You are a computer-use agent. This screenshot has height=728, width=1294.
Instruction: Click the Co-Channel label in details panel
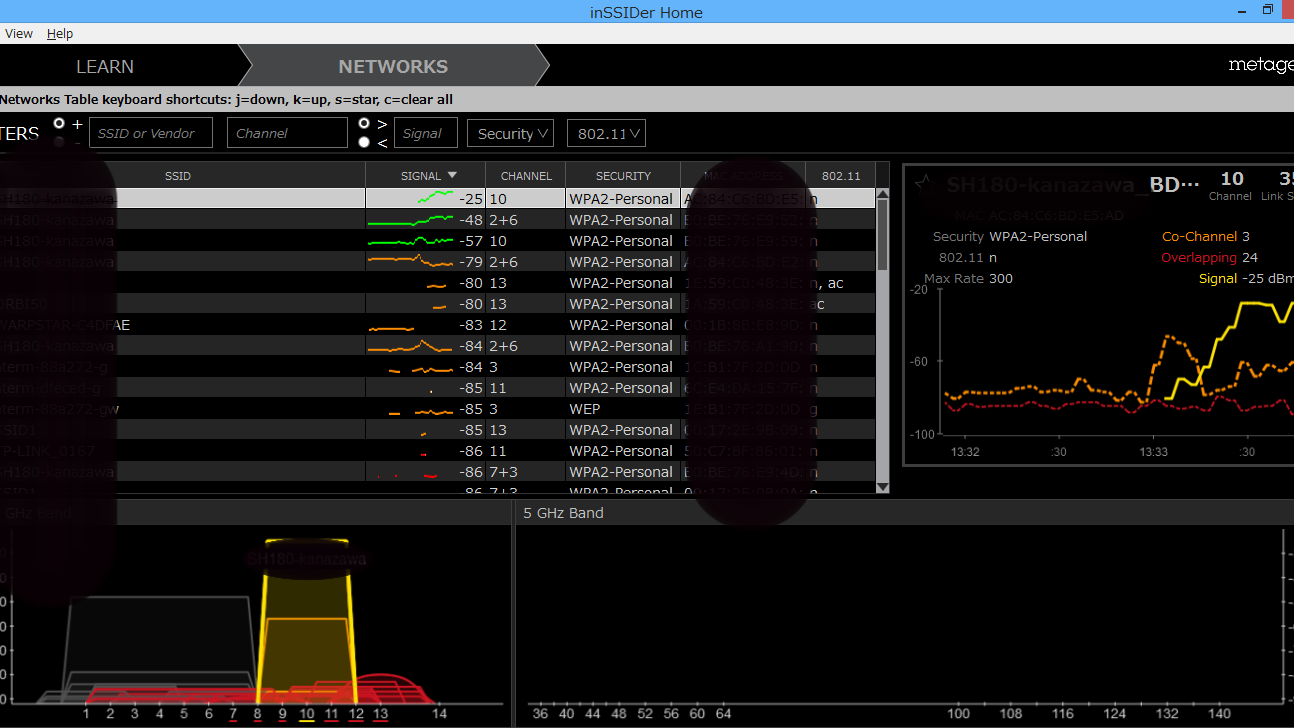point(1199,237)
